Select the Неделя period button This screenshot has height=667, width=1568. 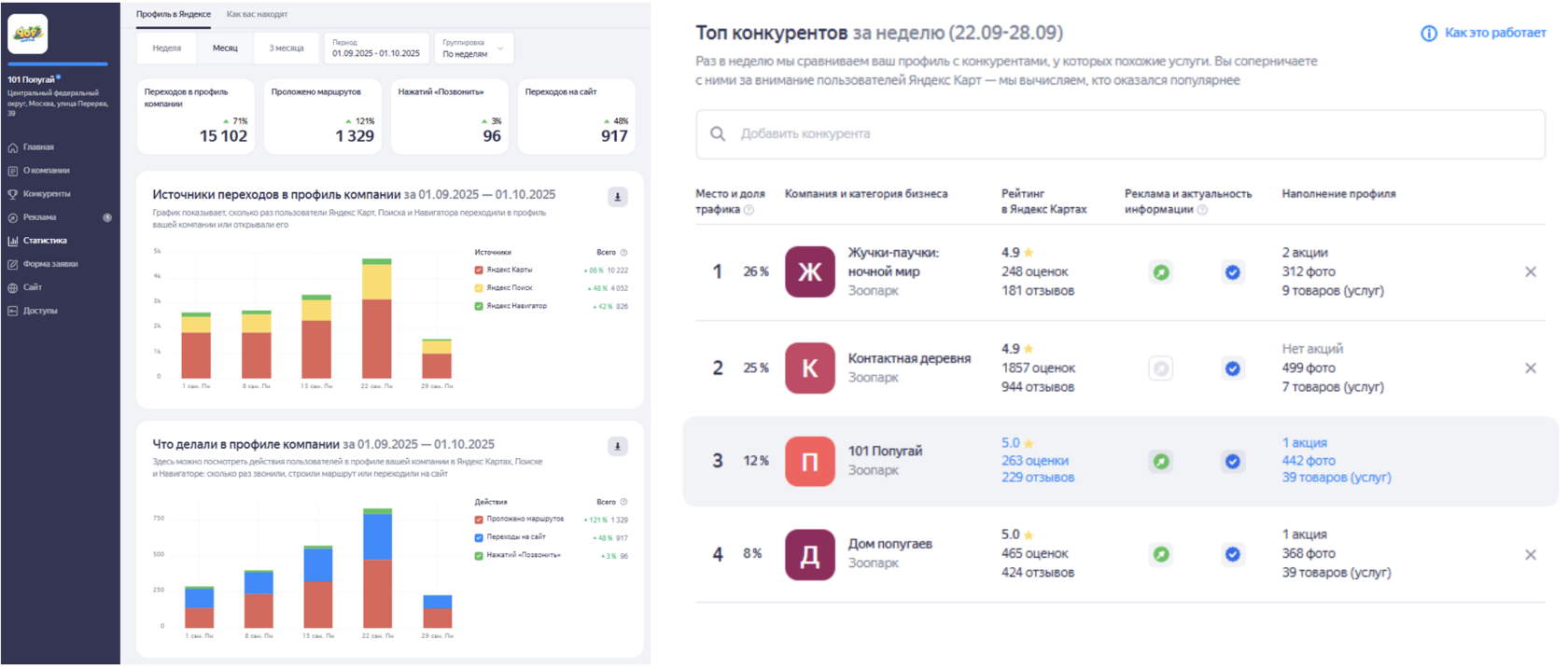(167, 48)
